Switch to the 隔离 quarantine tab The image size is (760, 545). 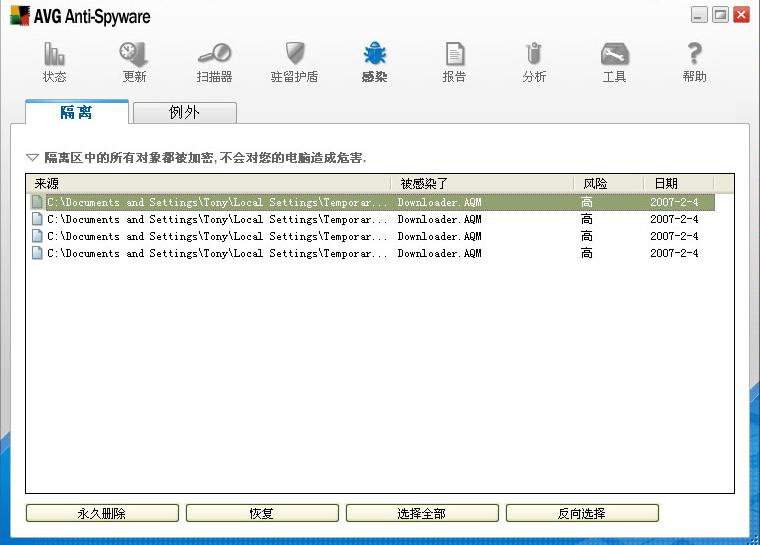[77, 112]
